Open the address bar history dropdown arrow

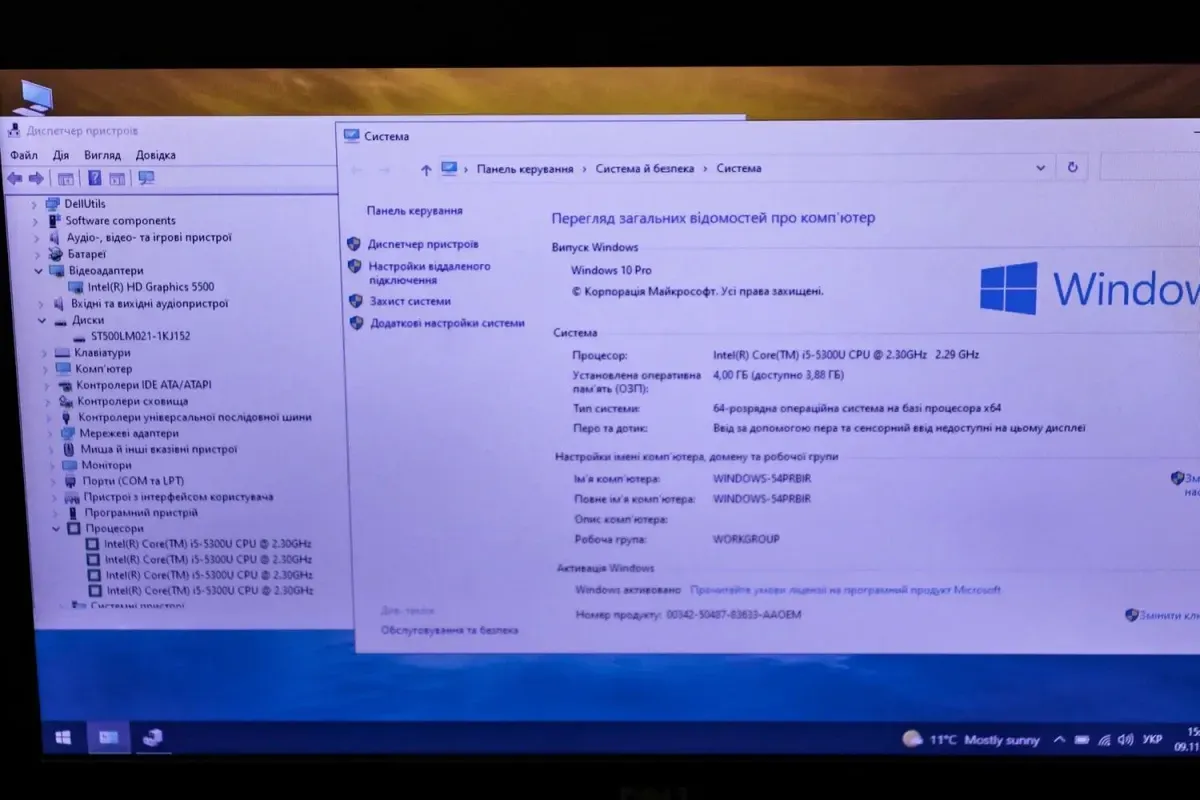click(1041, 168)
